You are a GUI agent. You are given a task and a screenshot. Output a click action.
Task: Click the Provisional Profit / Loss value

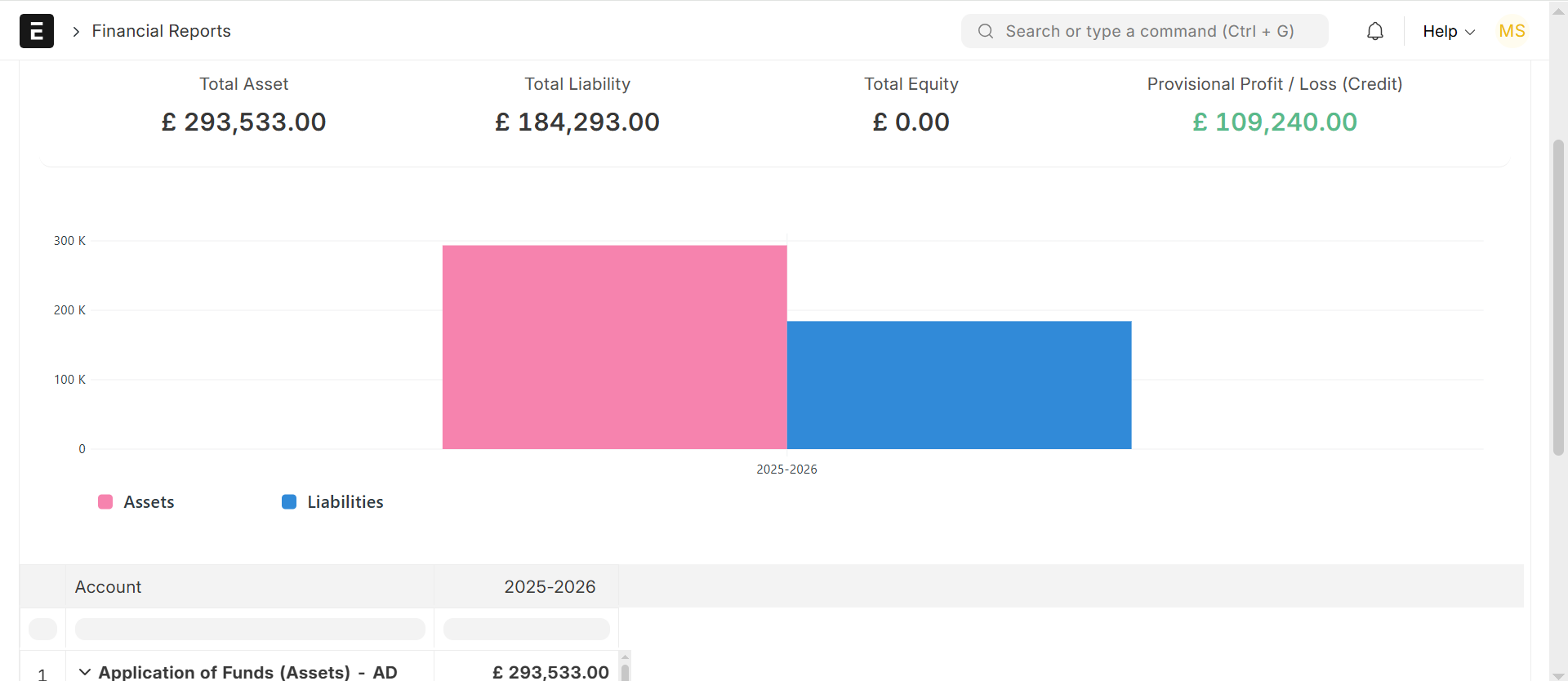click(x=1274, y=122)
